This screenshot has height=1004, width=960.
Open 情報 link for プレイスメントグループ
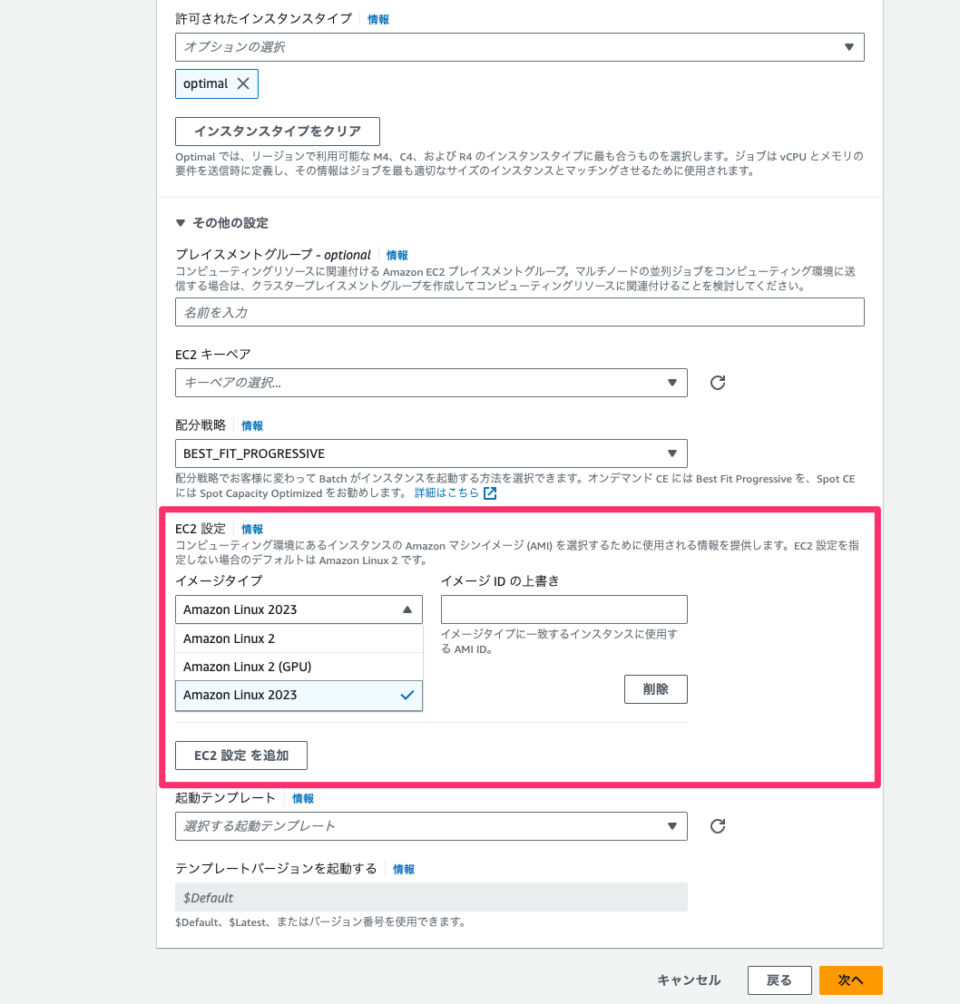(x=397, y=255)
